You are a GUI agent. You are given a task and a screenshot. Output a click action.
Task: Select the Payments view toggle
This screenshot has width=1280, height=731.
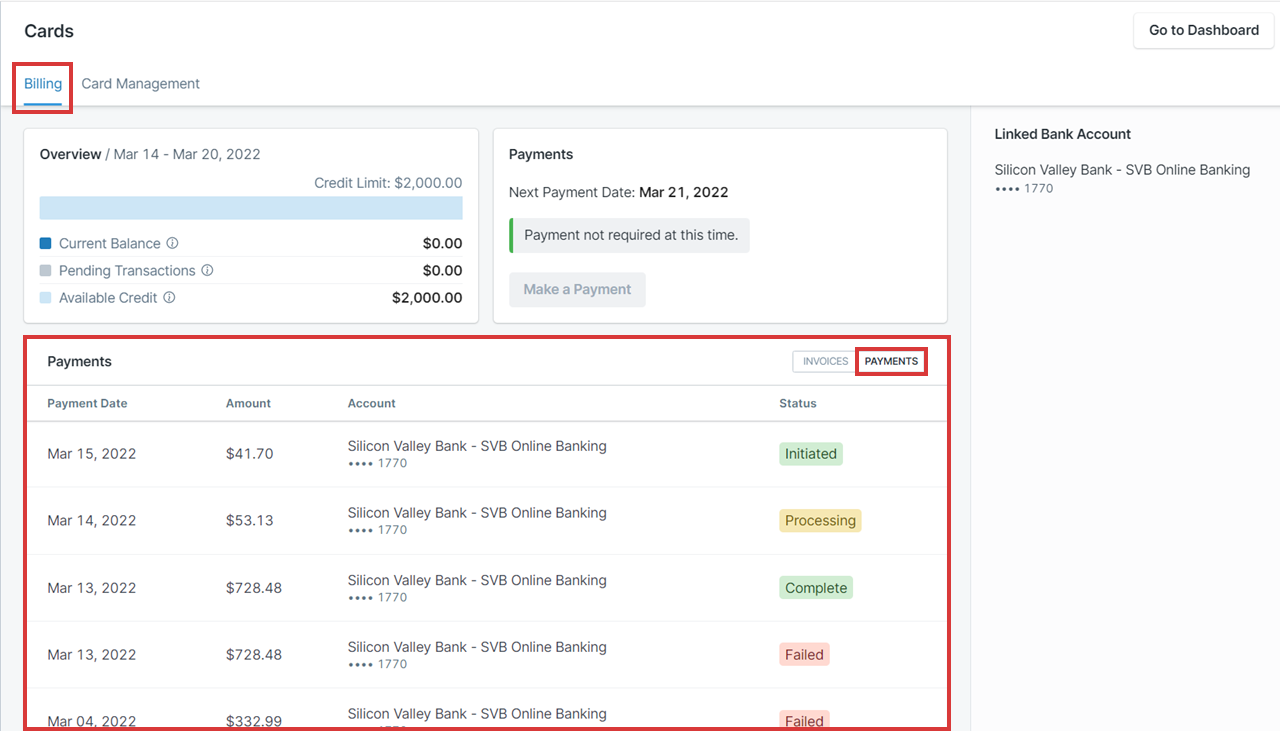click(891, 361)
